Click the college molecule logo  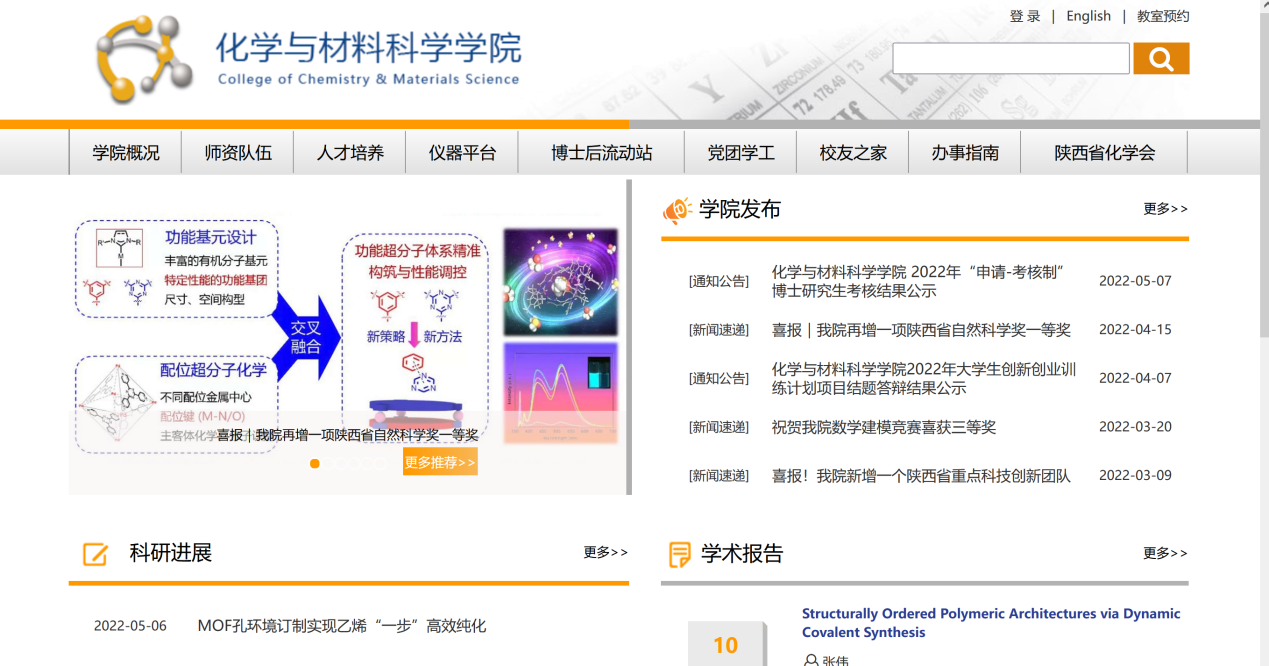pos(144,59)
